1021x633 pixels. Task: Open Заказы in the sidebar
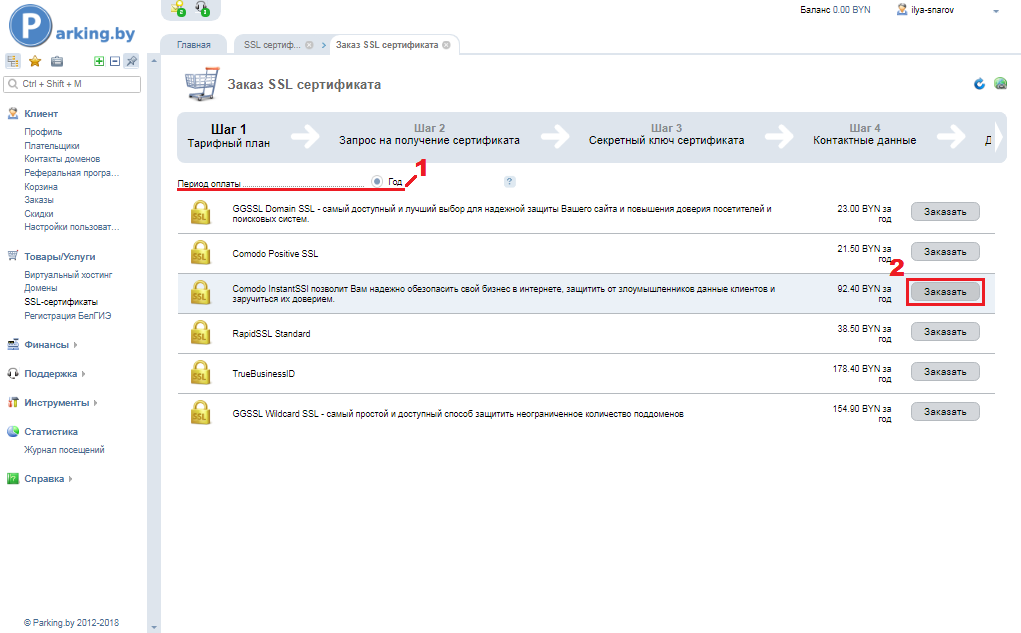(39, 200)
